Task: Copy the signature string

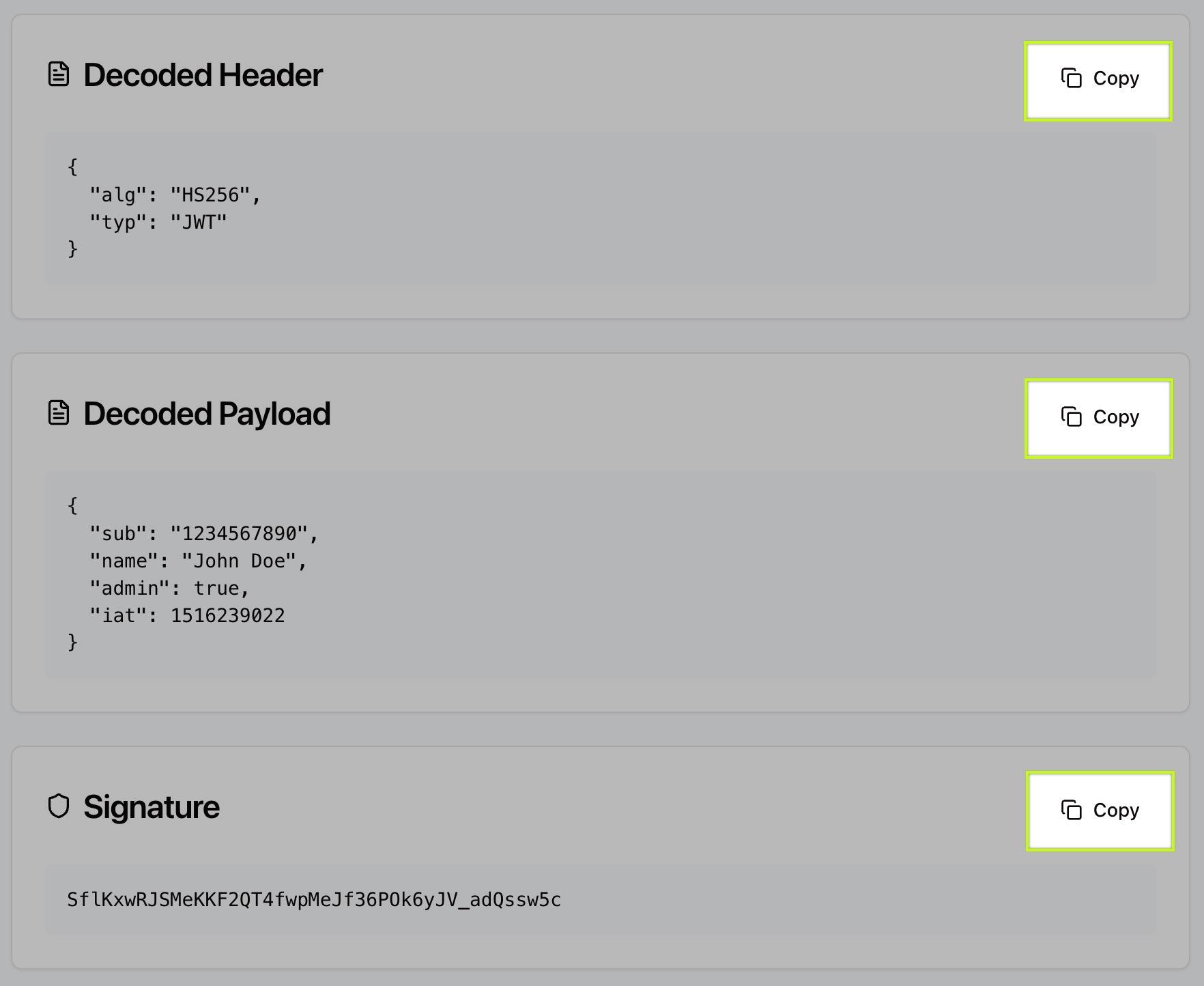Action: click(x=1100, y=811)
